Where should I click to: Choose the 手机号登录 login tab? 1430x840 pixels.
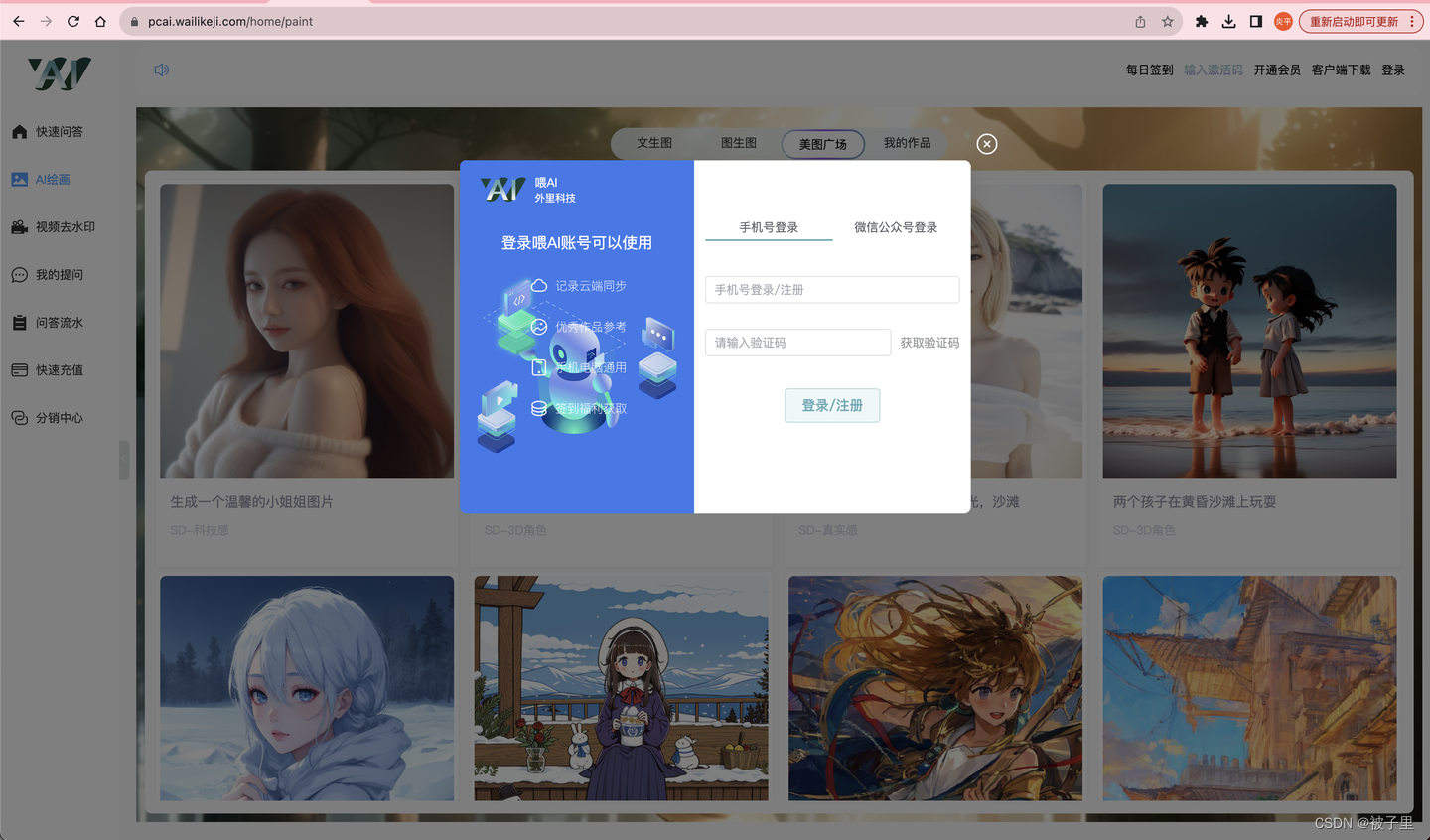pyautogui.click(x=769, y=227)
